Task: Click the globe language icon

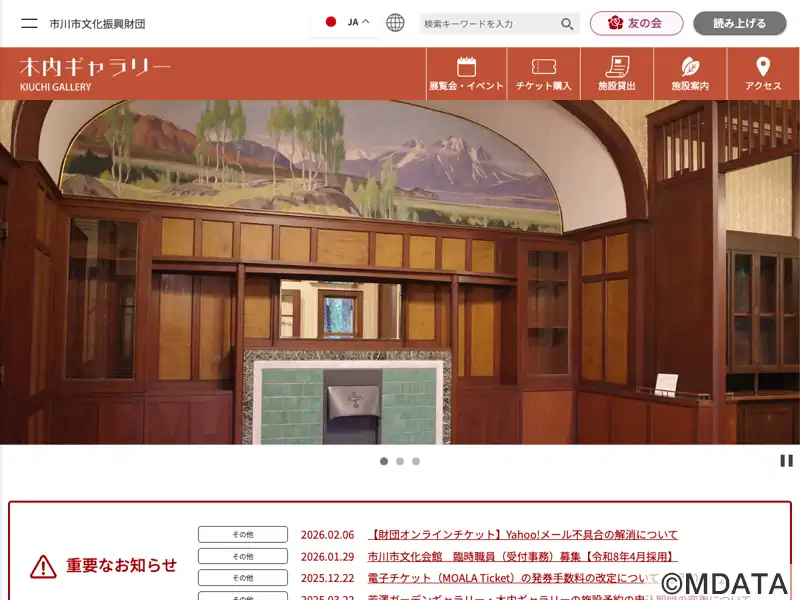Action: [x=395, y=23]
